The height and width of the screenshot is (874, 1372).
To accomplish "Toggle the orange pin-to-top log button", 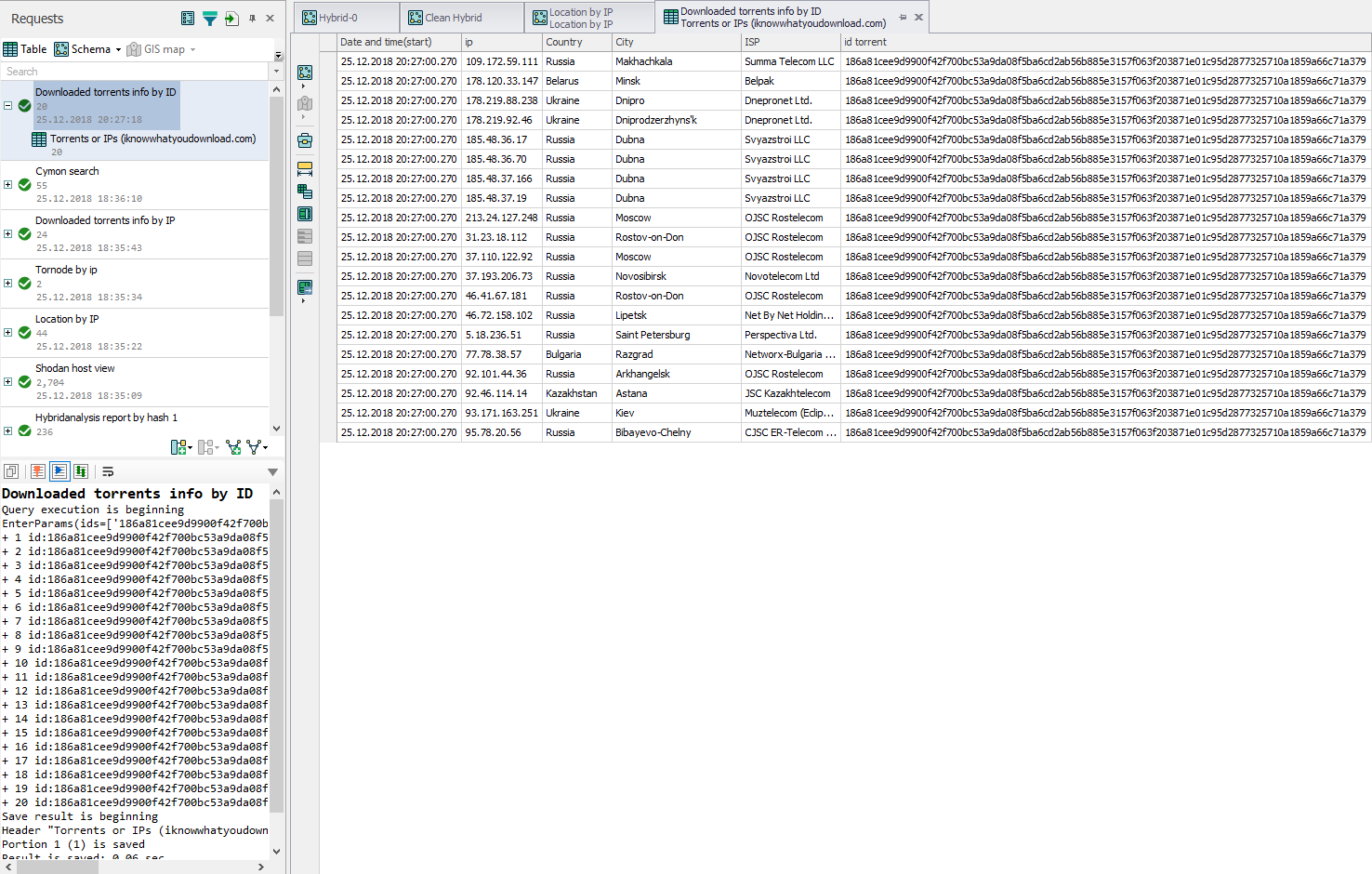I will (x=38, y=471).
